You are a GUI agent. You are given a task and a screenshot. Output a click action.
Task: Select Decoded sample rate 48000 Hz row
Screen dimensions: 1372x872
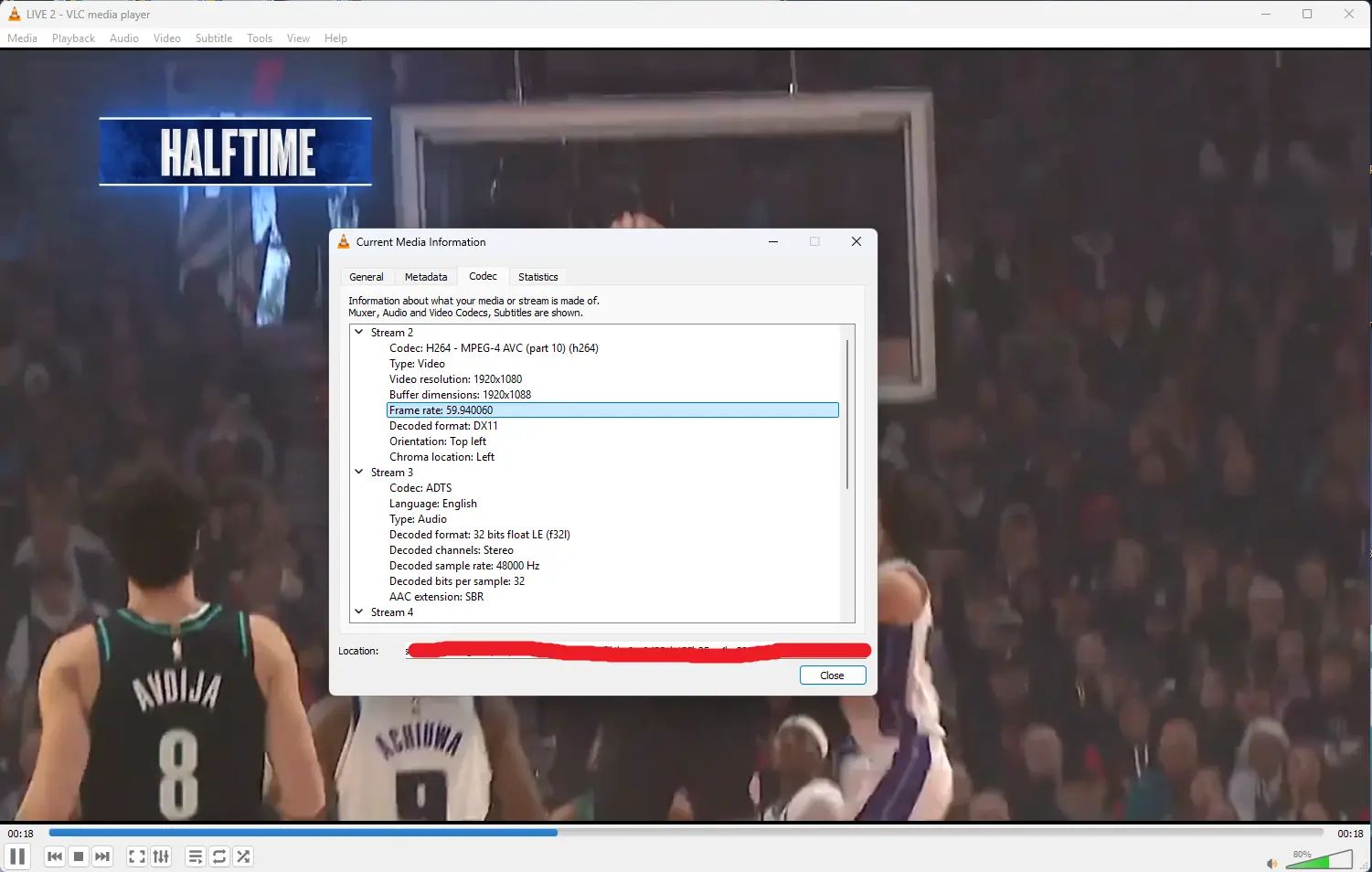click(612, 566)
